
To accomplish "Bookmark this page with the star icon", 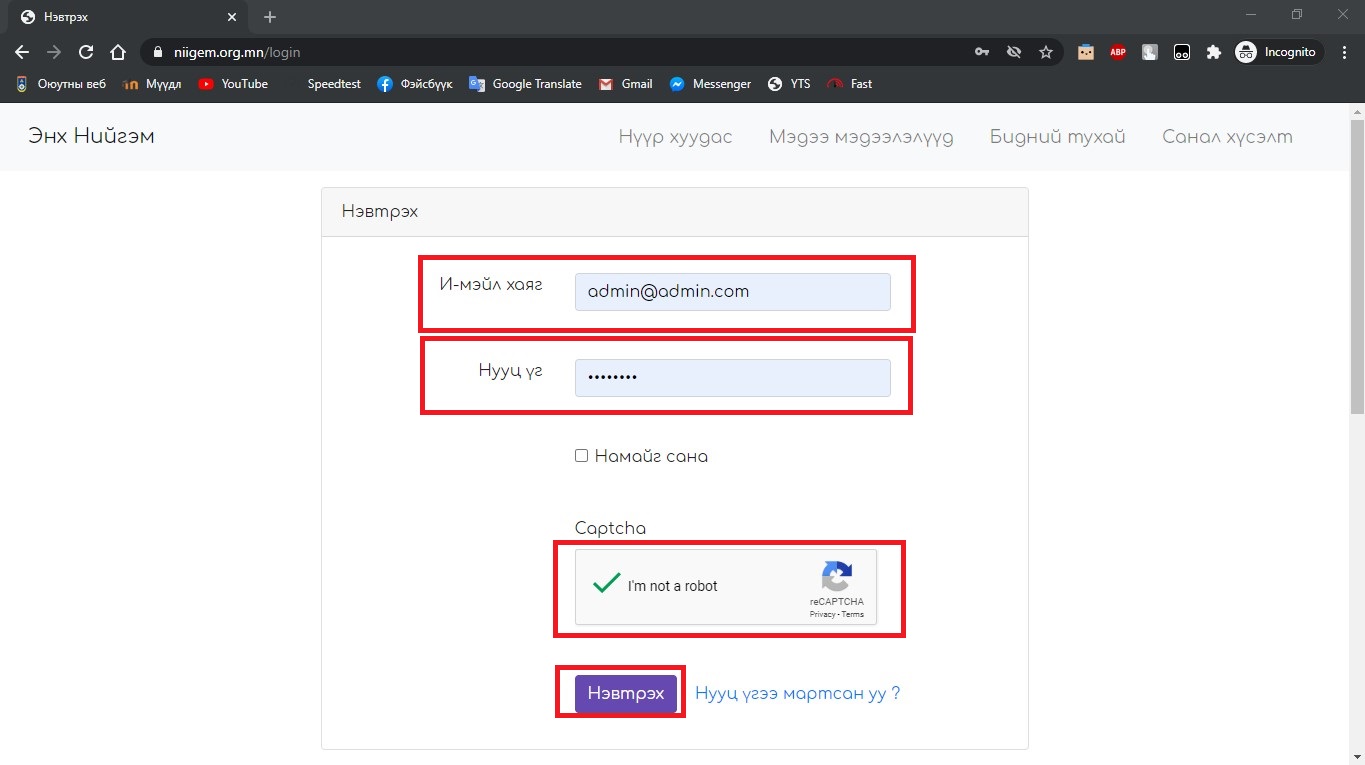I will click(x=1046, y=52).
